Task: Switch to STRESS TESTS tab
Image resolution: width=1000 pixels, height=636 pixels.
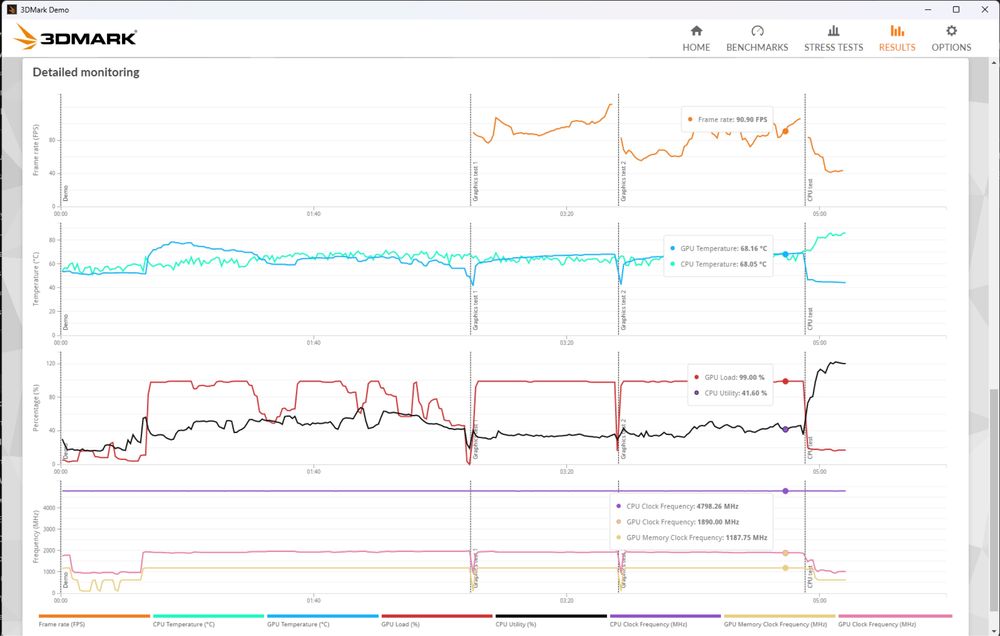Action: (x=833, y=39)
